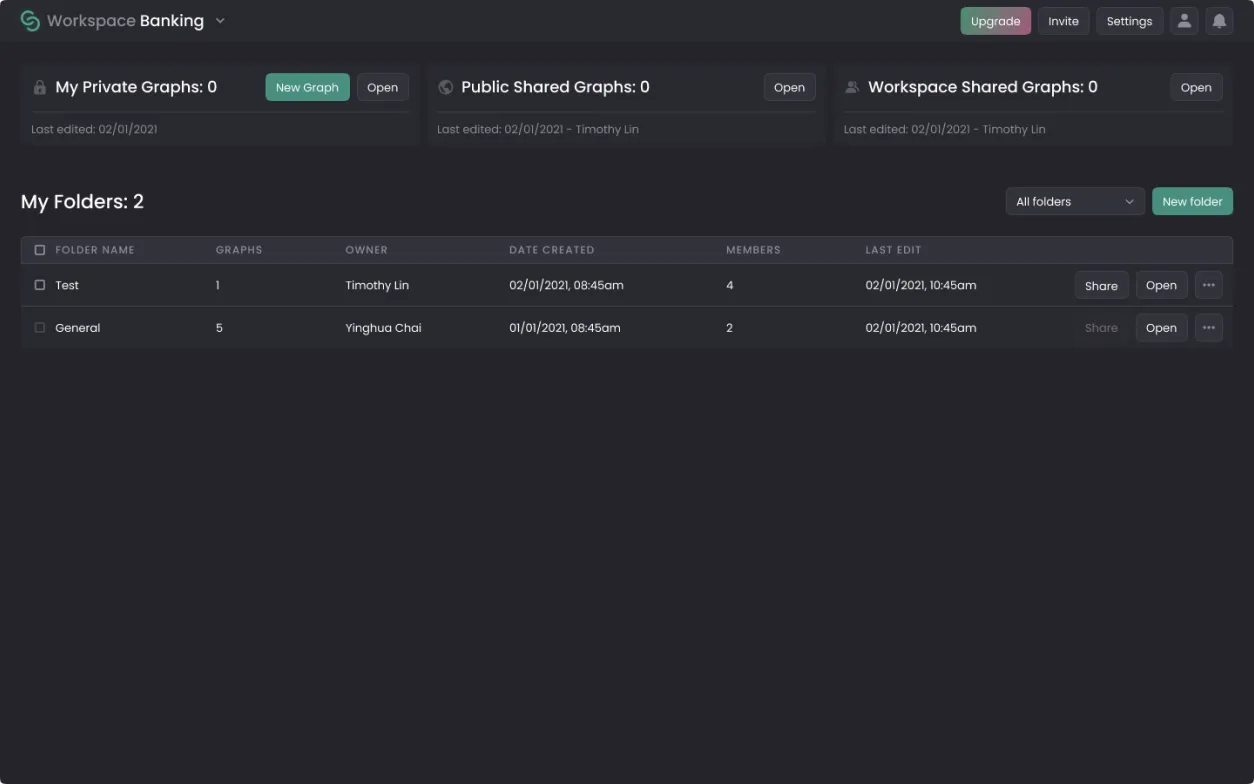Check the checkbox for the Test folder

[40, 284]
